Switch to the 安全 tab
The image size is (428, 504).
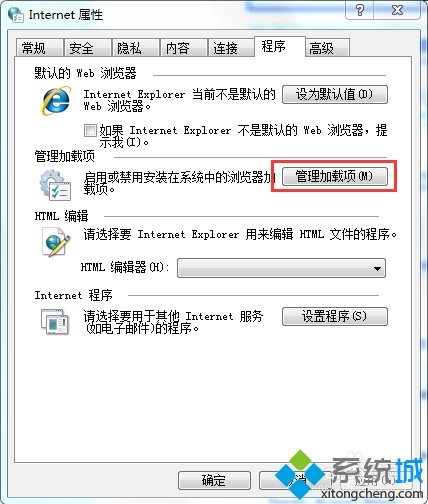pos(88,48)
